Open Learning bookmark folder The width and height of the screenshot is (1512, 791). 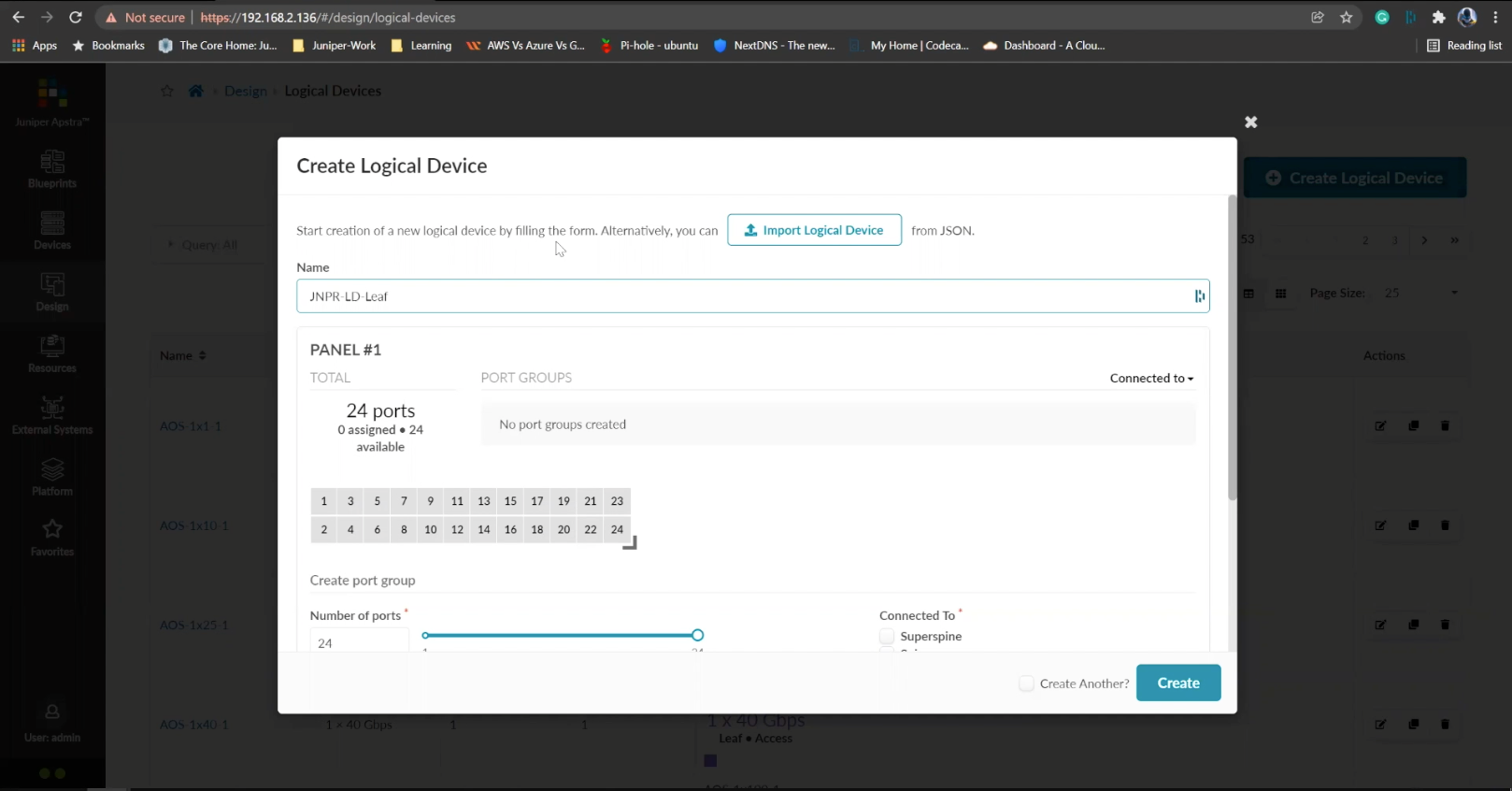(x=421, y=45)
